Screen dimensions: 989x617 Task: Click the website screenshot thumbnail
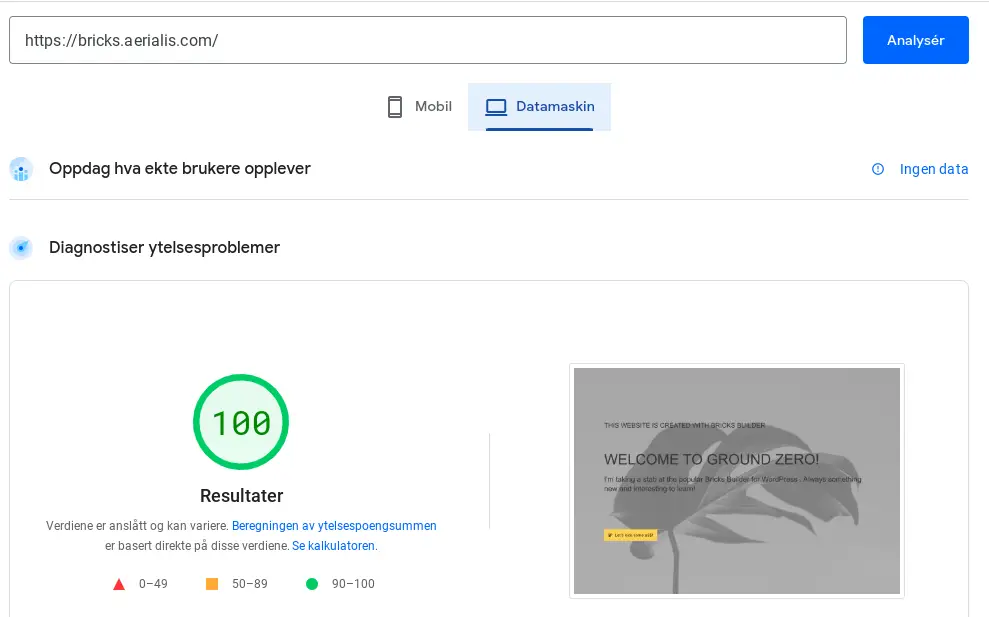pos(737,481)
